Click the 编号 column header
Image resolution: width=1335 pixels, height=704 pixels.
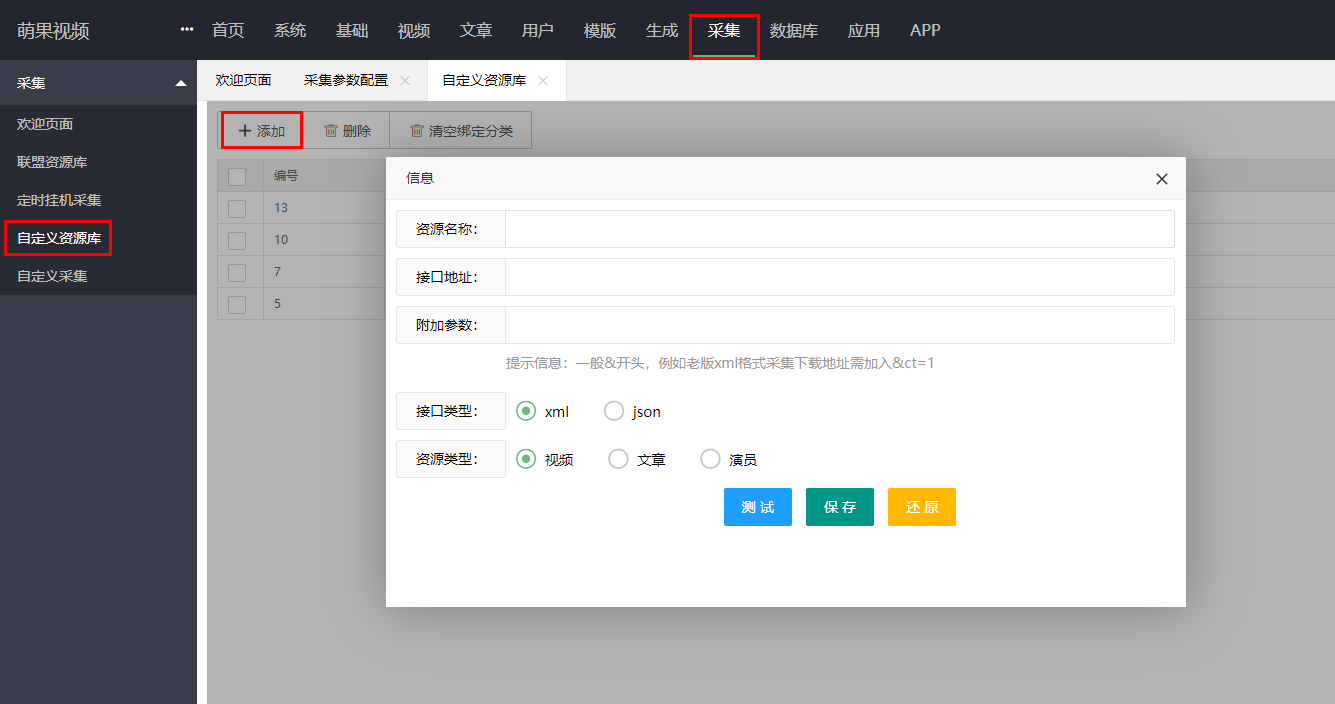coord(286,176)
